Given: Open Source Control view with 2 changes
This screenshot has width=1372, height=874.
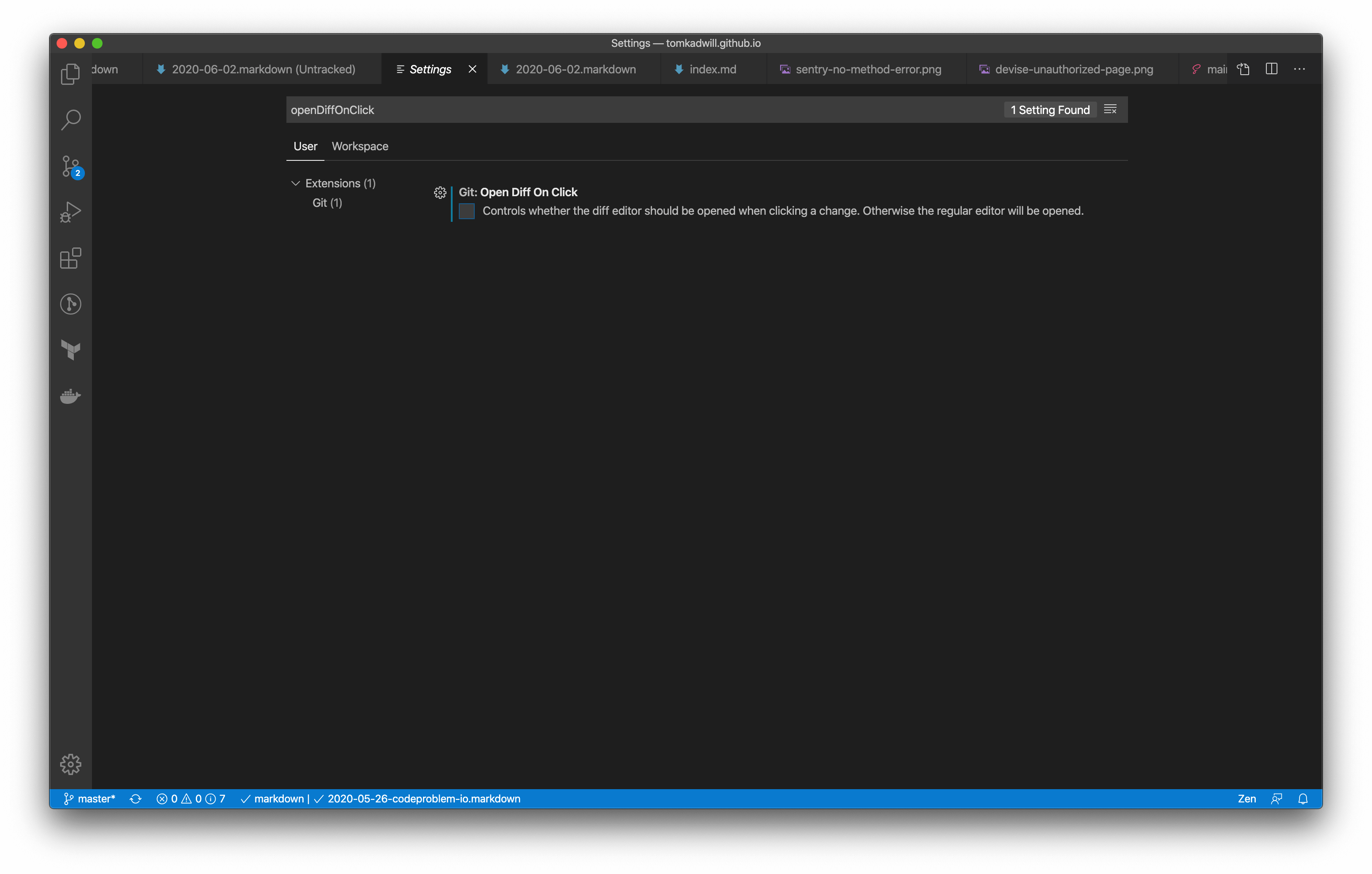Looking at the screenshot, I should point(72,167).
